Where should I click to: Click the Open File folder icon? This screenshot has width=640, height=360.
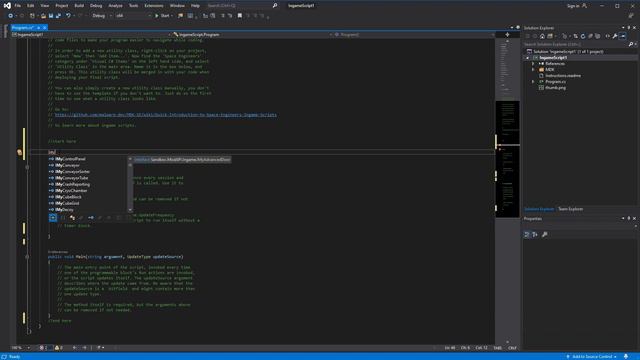[43, 16]
